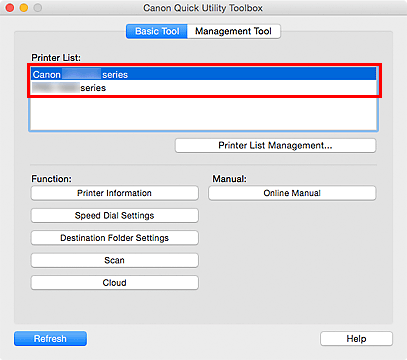Click the Help button
Viewport: 407px width, 360px height.
(356, 339)
